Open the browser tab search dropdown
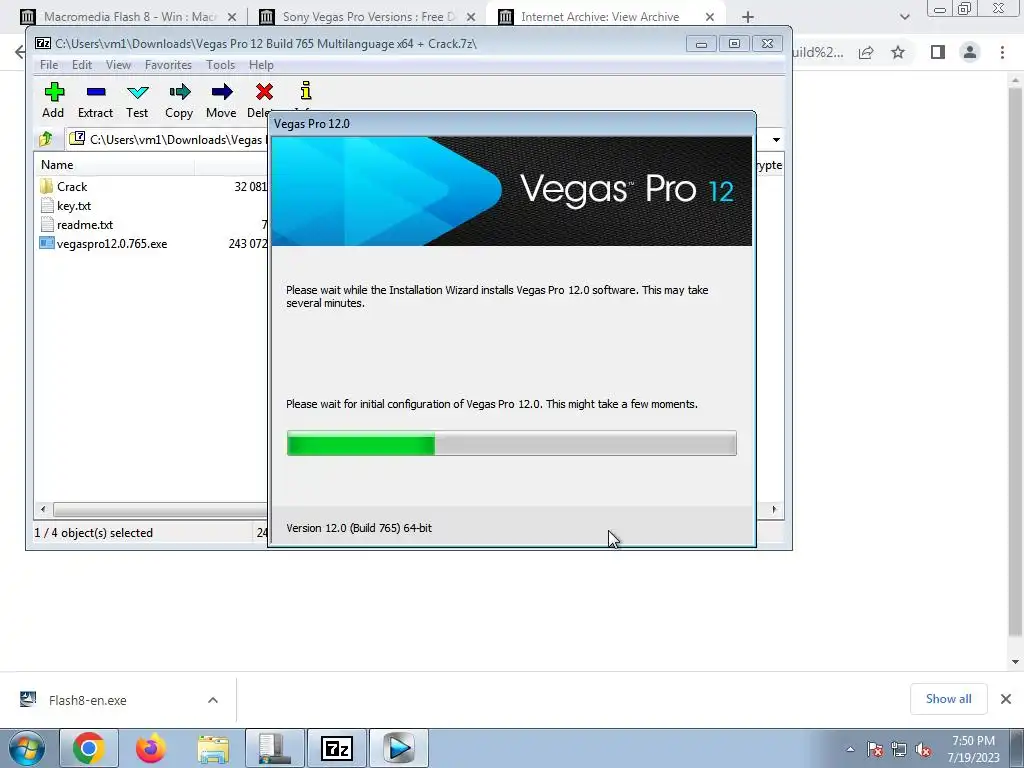The image size is (1024, 768). click(x=904, y=17)
